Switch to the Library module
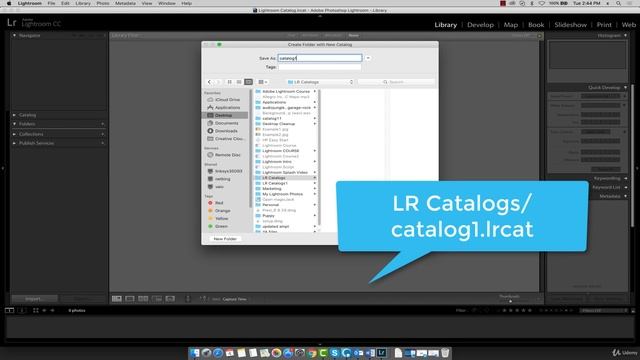Screen dimensions: 640x360 445,25
